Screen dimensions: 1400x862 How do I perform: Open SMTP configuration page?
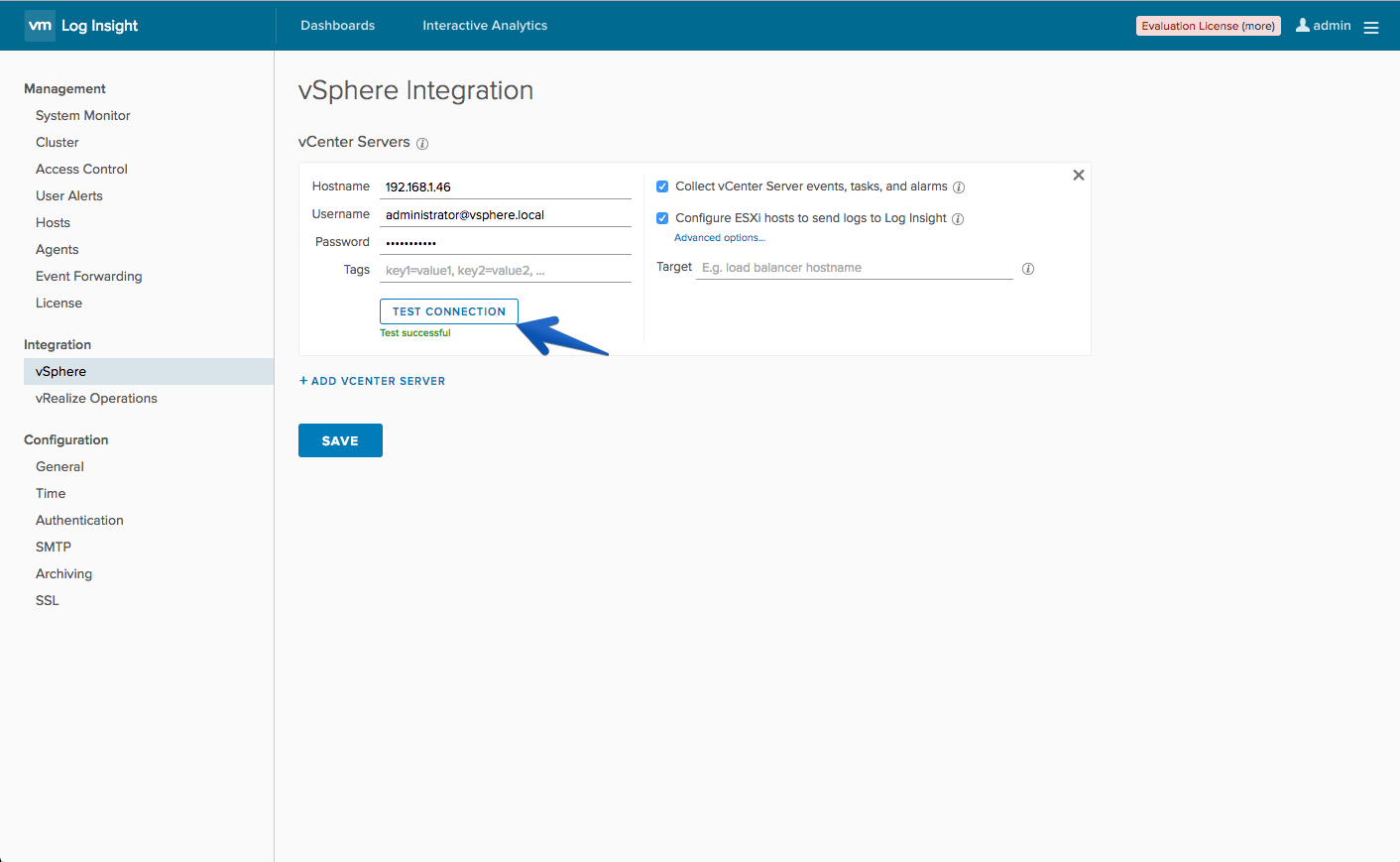[x=54, y=548]
